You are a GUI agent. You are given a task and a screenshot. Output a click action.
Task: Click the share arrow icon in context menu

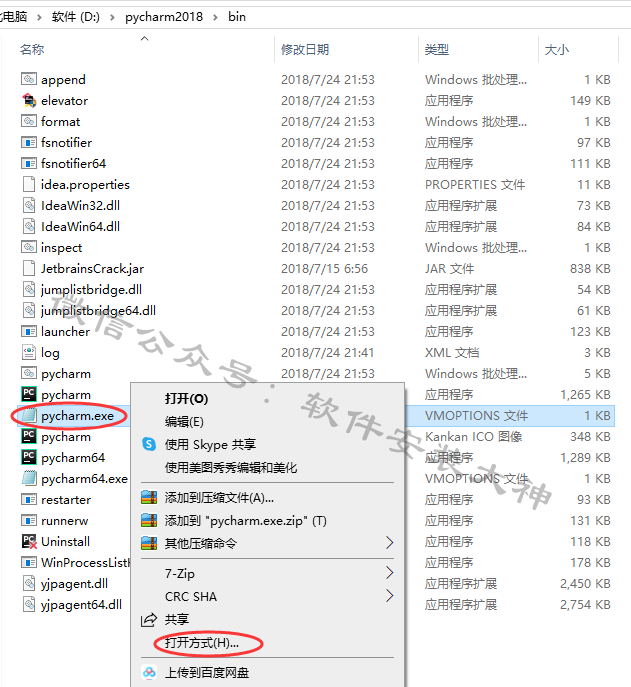[x=149, y=620]
